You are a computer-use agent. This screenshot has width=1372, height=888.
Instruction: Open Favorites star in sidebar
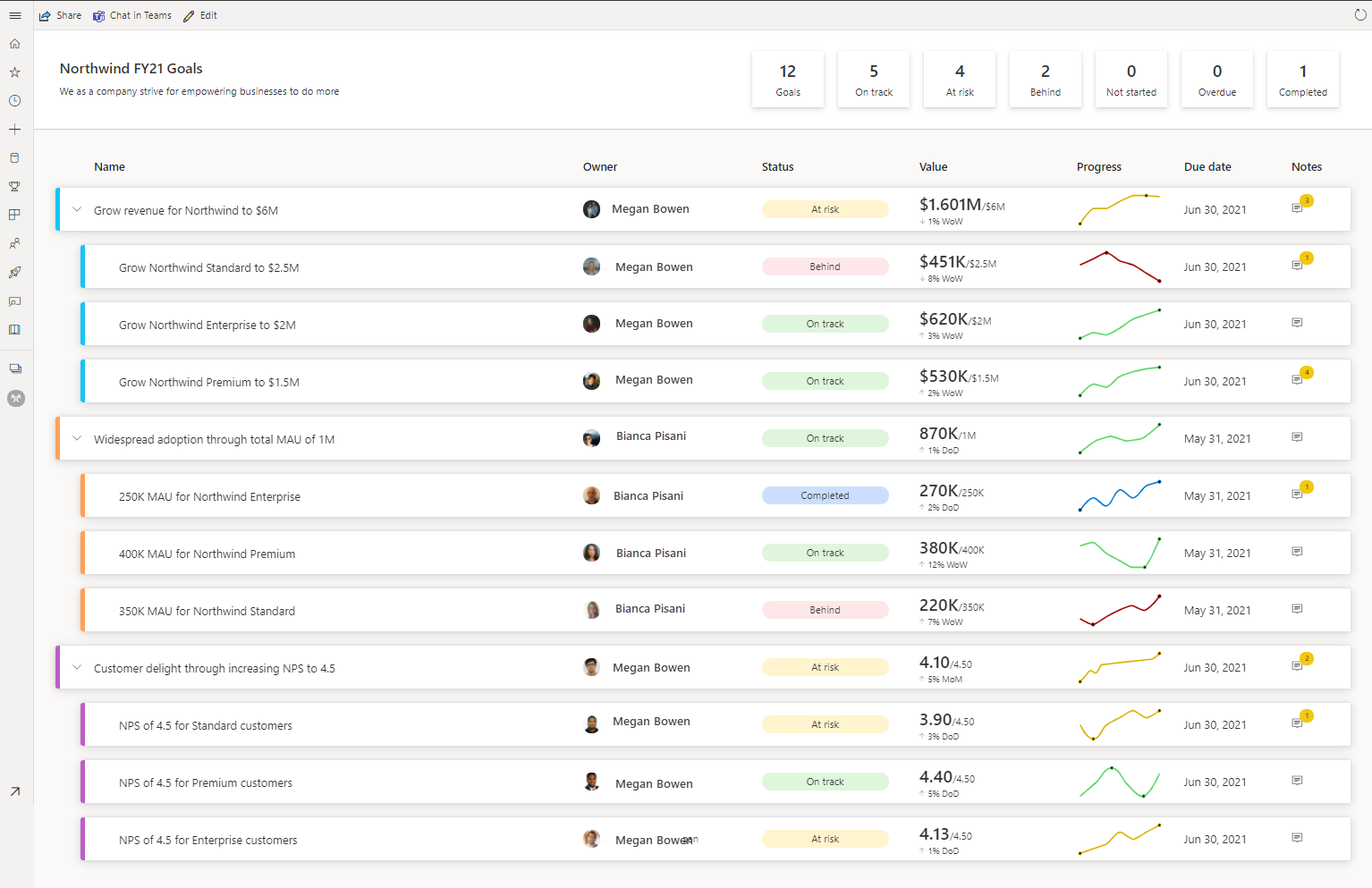(x=15, y=72)
